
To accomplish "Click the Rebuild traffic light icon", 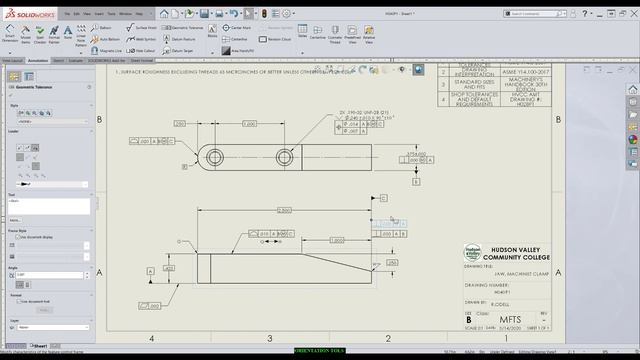I will (264, 13).
